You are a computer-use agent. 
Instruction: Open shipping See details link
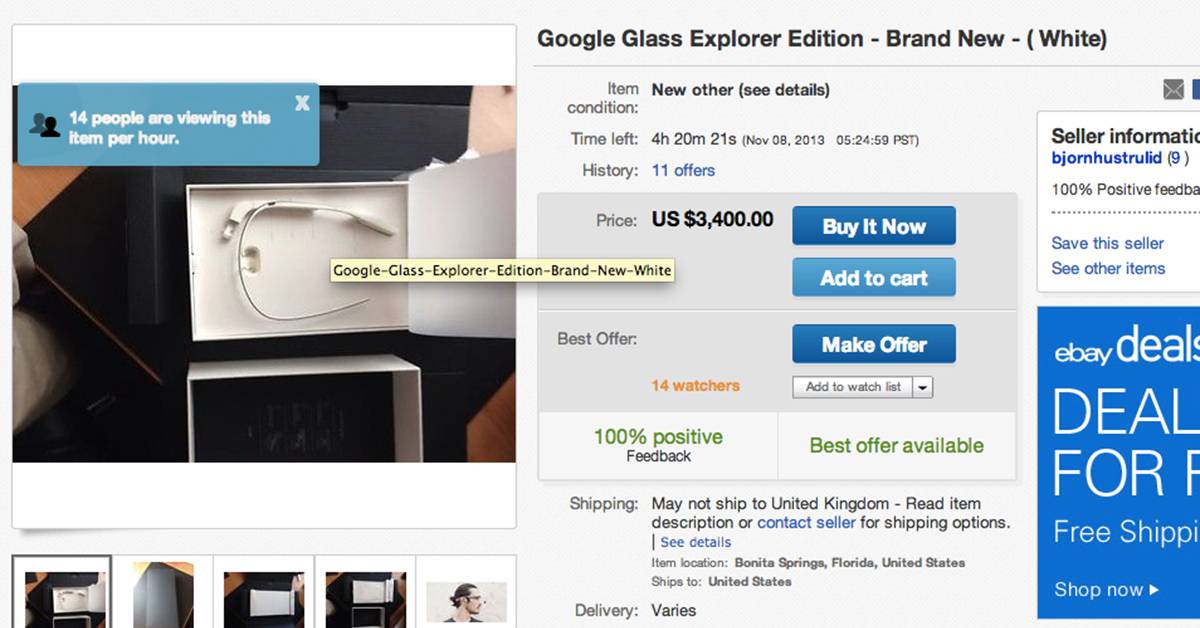pos(695,542)
